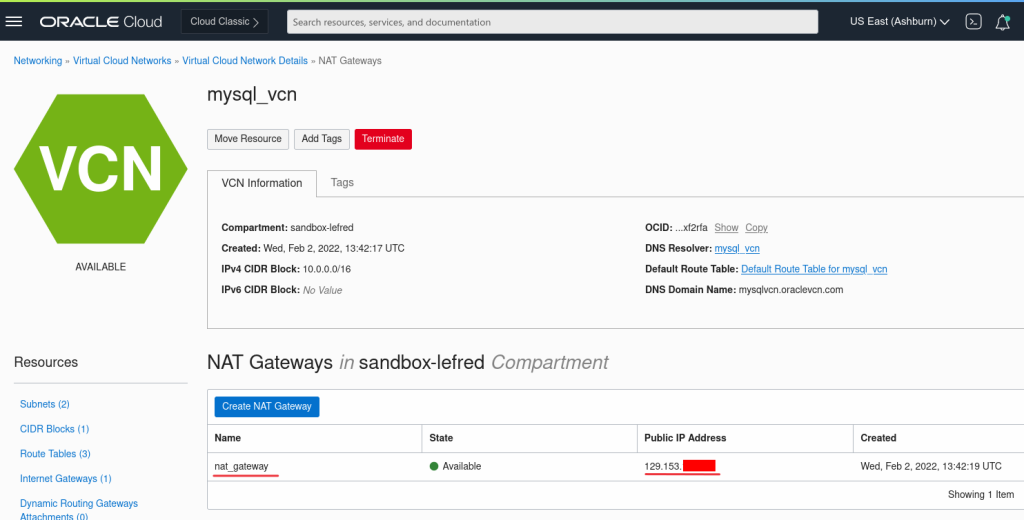Open Internet Gateways (1) resource list

(65, 479)
